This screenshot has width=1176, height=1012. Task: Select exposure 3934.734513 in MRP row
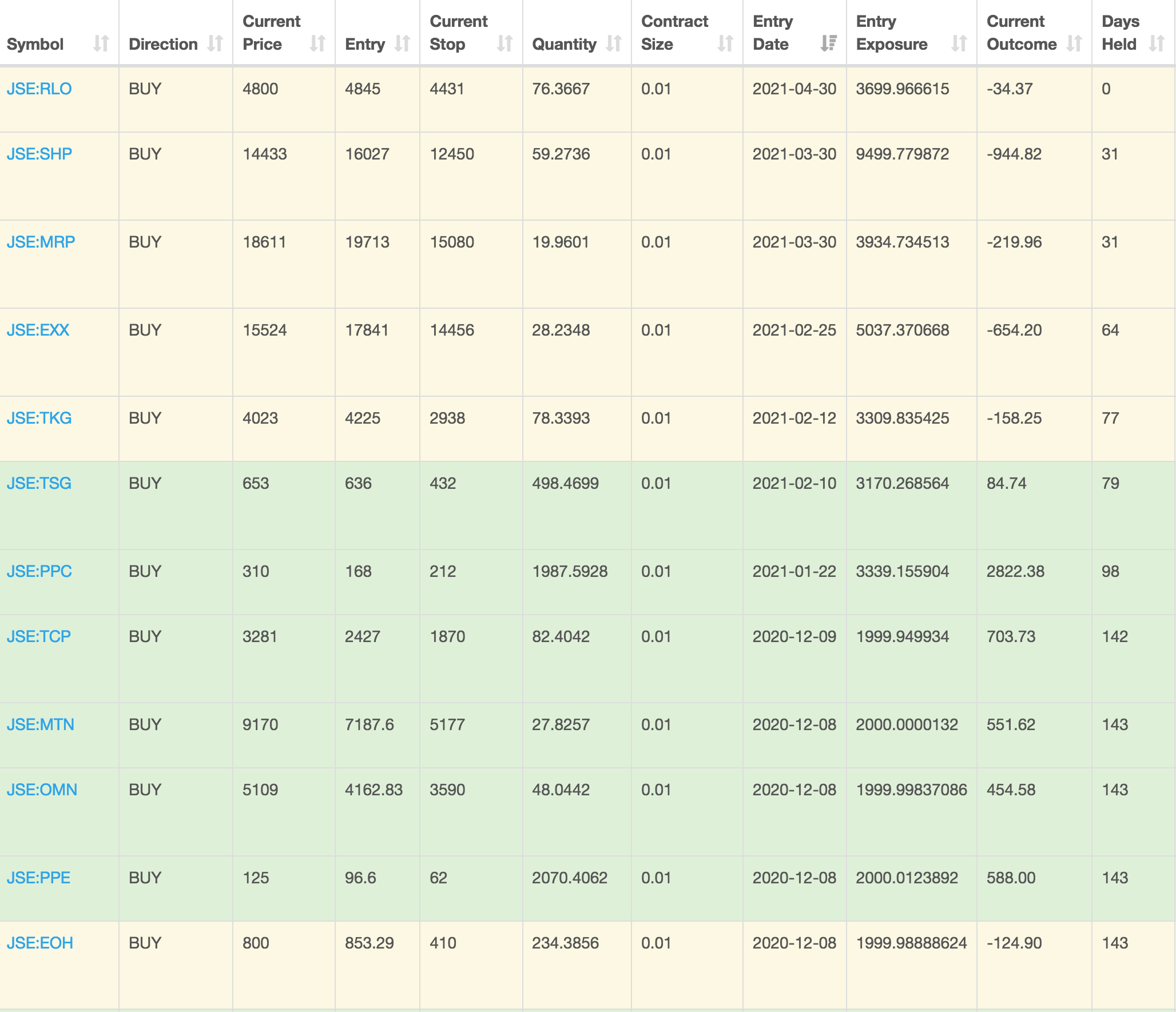[x=903, y=242]
